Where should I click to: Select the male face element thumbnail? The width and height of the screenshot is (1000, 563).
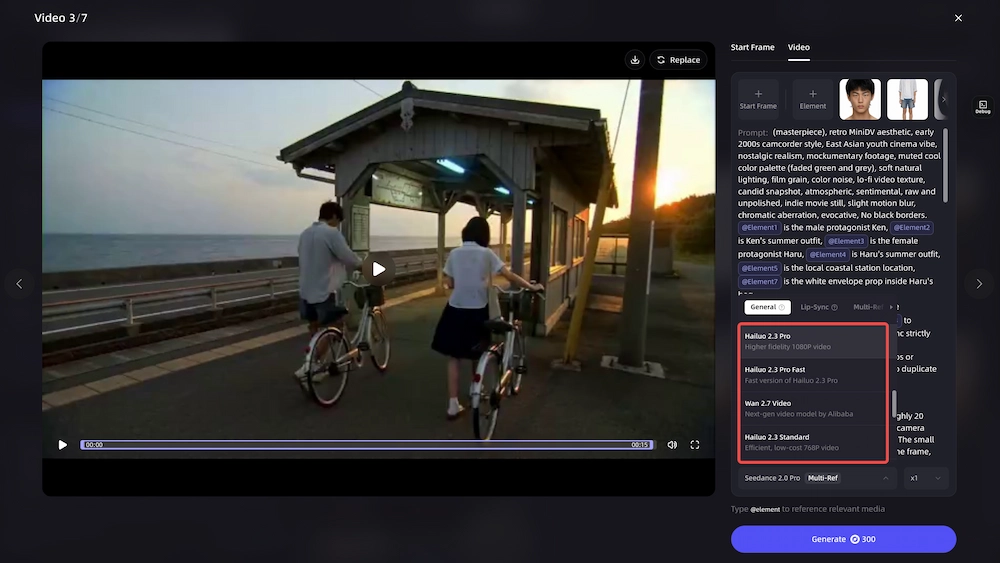tap(860, 99)
